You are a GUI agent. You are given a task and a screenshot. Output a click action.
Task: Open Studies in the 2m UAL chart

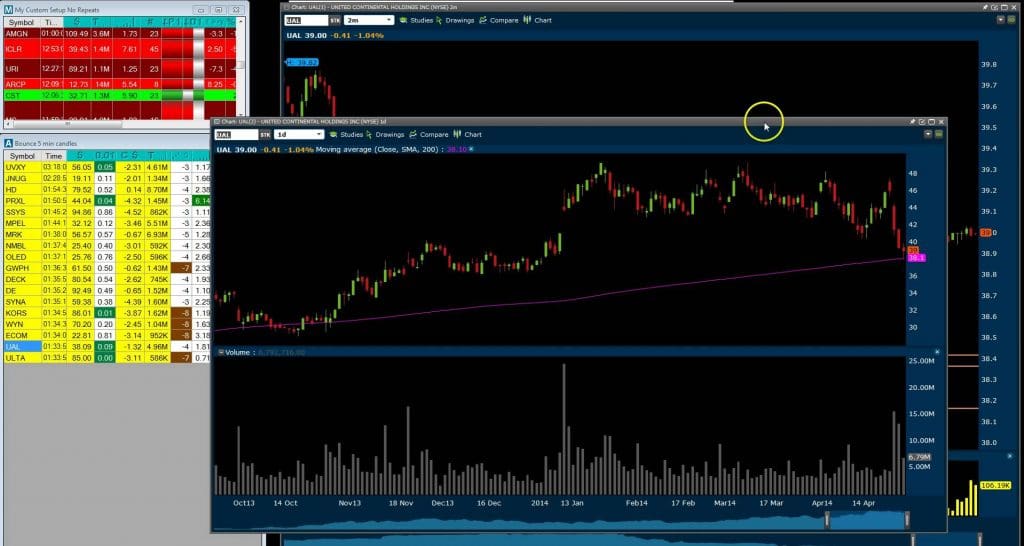(416, 20)
